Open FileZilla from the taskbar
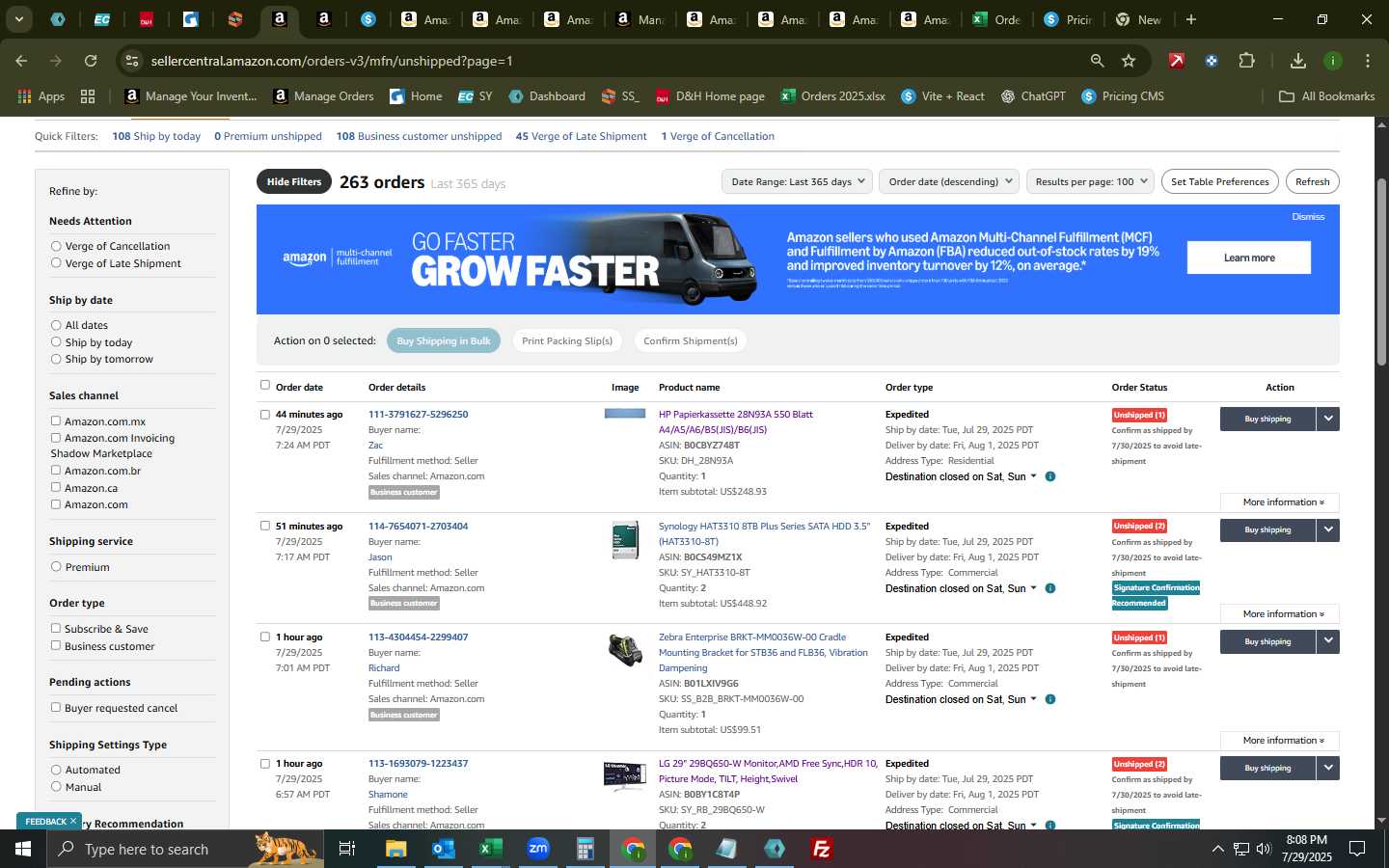 pos(822,849)
